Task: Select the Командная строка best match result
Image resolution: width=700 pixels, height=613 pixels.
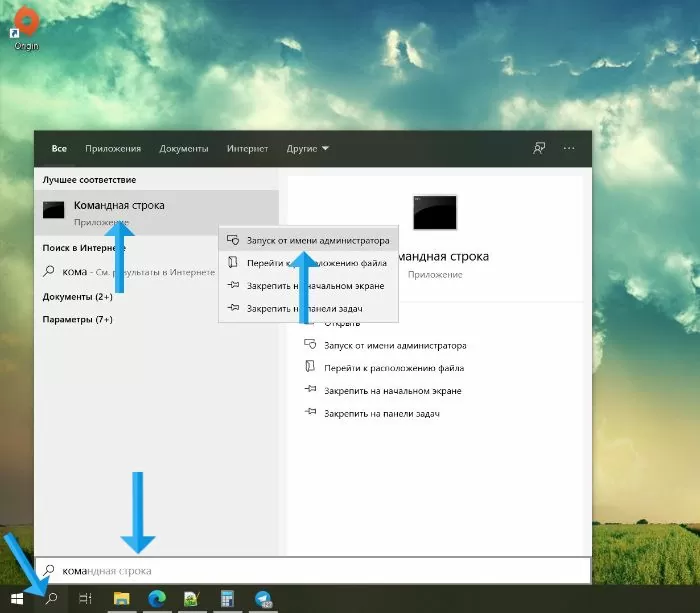Action: [119, 205]
